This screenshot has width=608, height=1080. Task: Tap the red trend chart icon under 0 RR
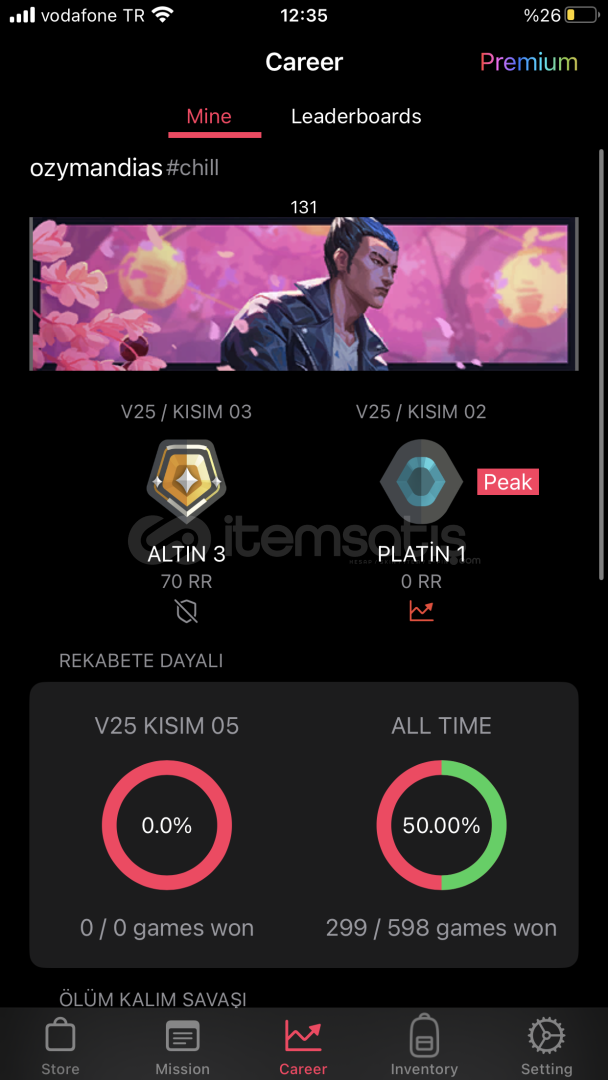(x=421, y=612)
